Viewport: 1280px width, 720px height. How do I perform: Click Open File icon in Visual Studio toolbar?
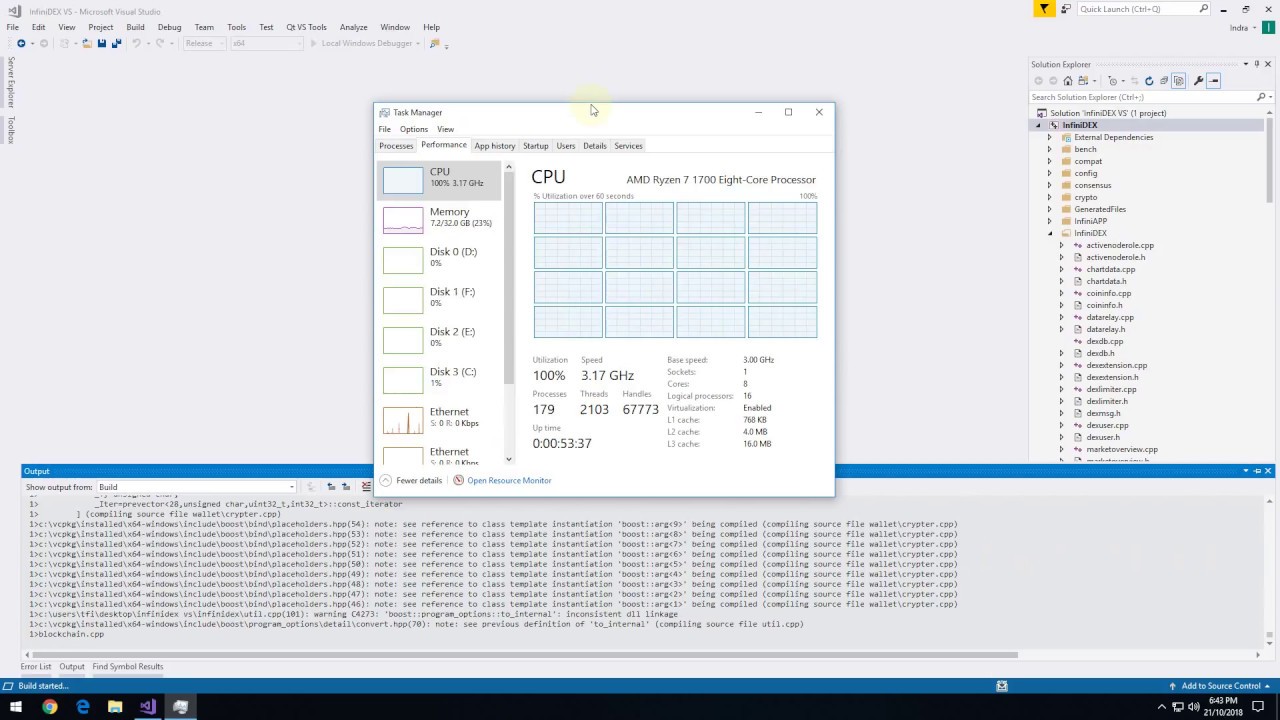[86, 43]
